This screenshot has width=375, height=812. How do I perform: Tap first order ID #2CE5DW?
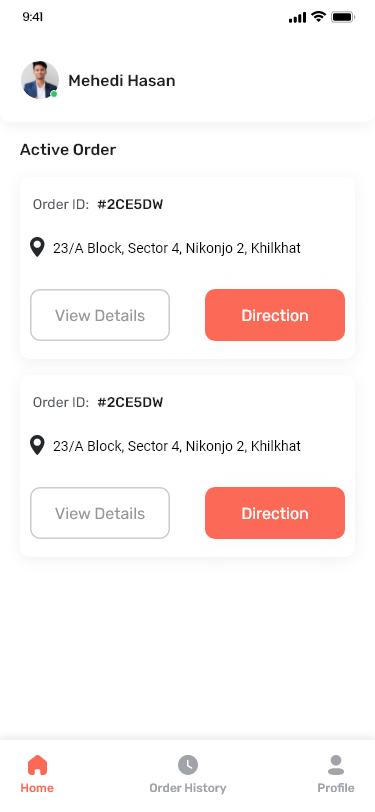(130, 205)
